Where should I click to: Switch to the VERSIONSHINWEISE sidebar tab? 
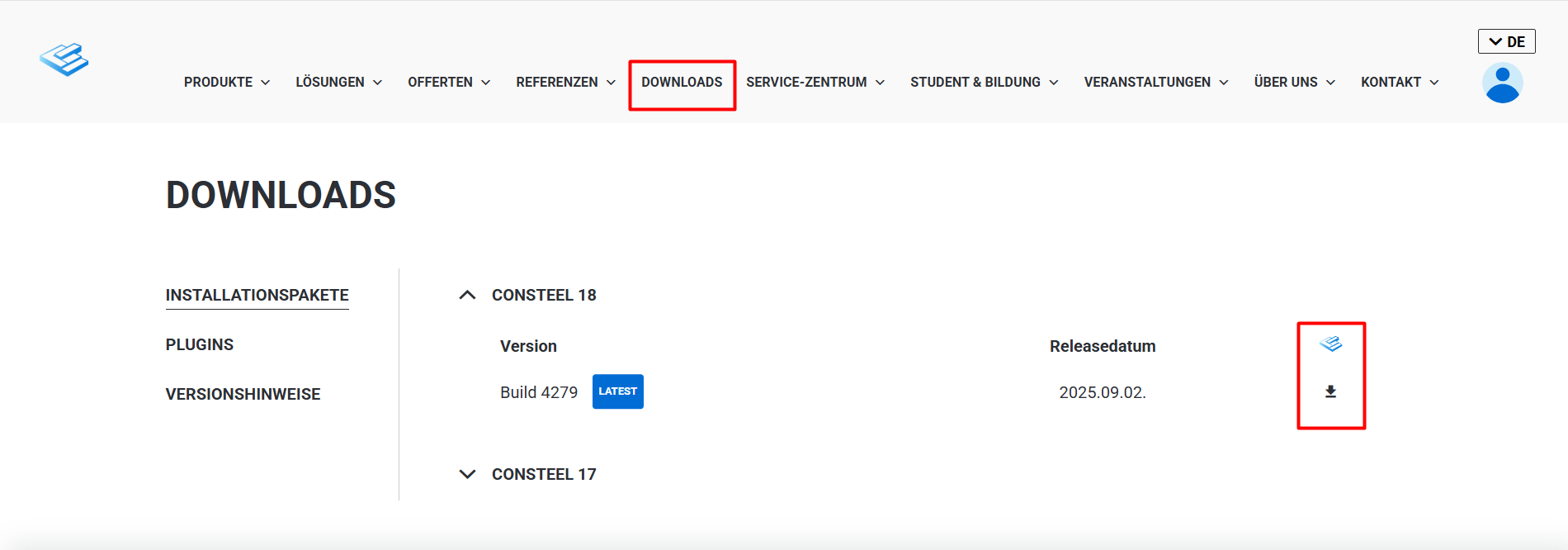243,395
